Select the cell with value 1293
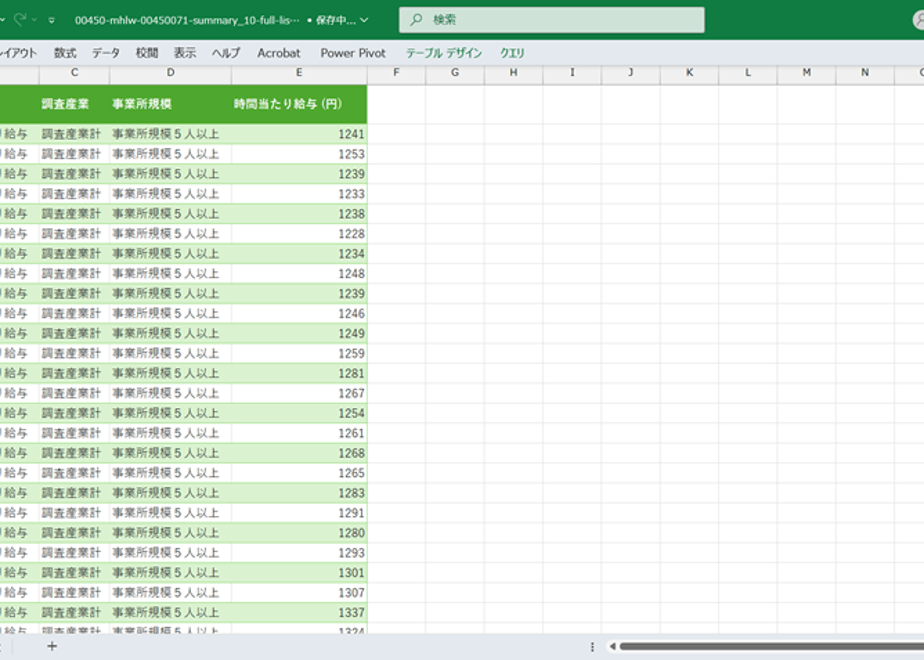 [299, 553]
